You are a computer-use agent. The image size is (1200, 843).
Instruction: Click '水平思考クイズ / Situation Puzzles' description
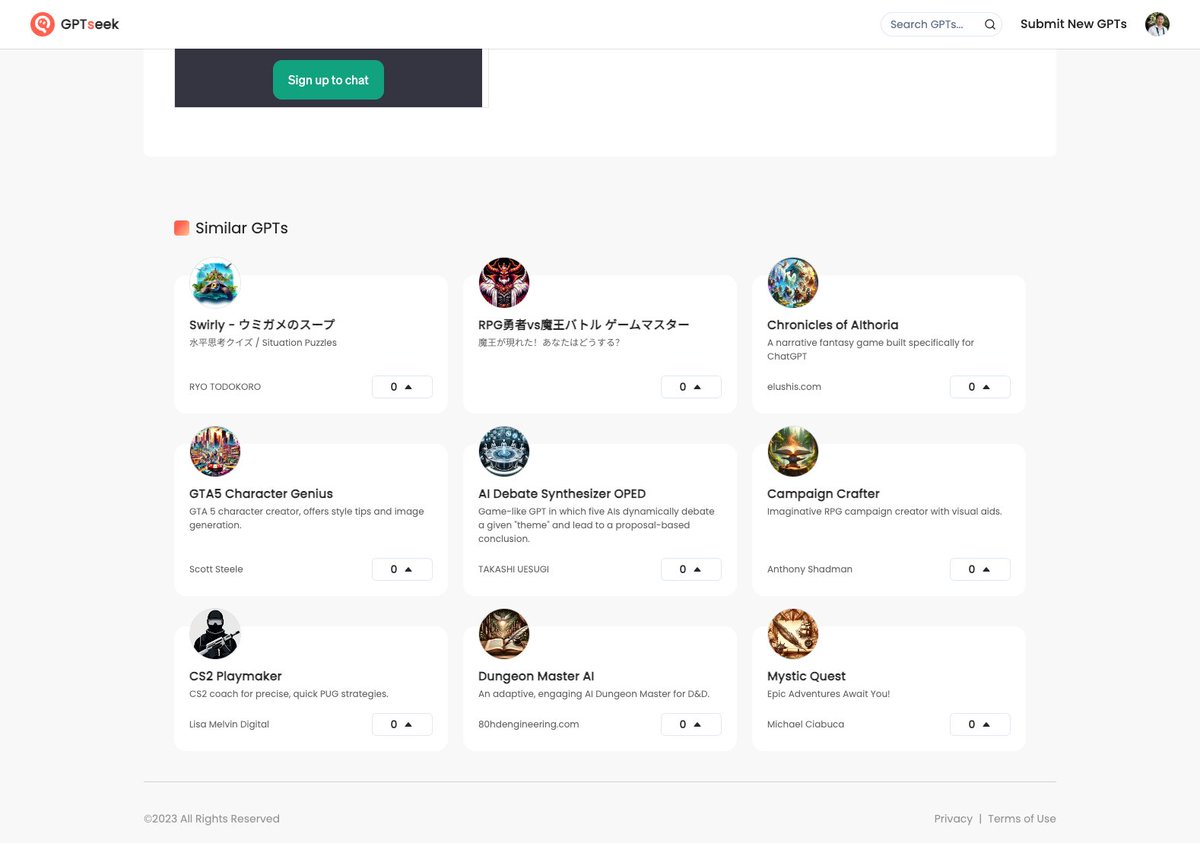point(263,343)
